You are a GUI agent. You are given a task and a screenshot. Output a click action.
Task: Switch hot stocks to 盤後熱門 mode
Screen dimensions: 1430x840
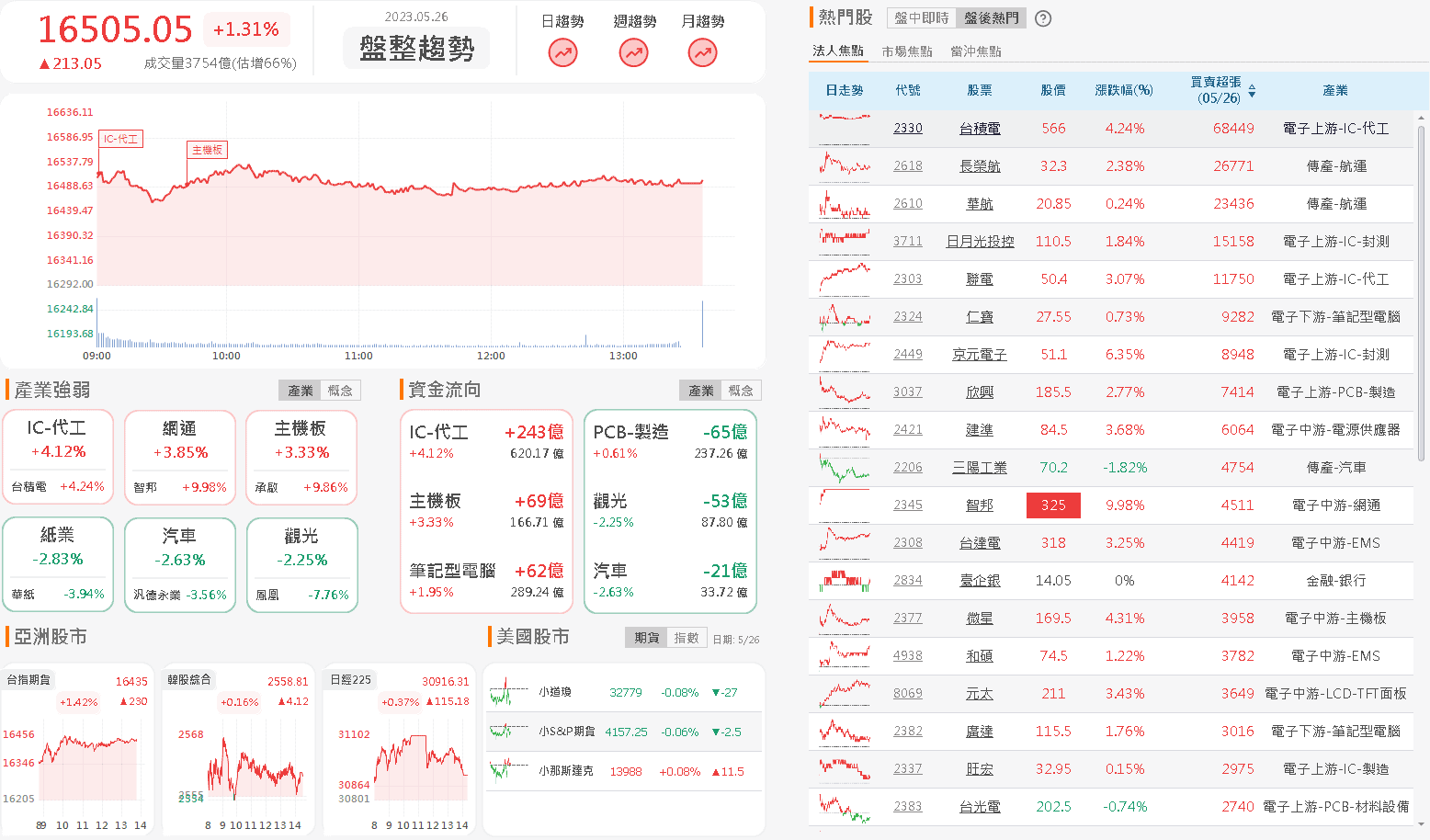click(992, 18)
